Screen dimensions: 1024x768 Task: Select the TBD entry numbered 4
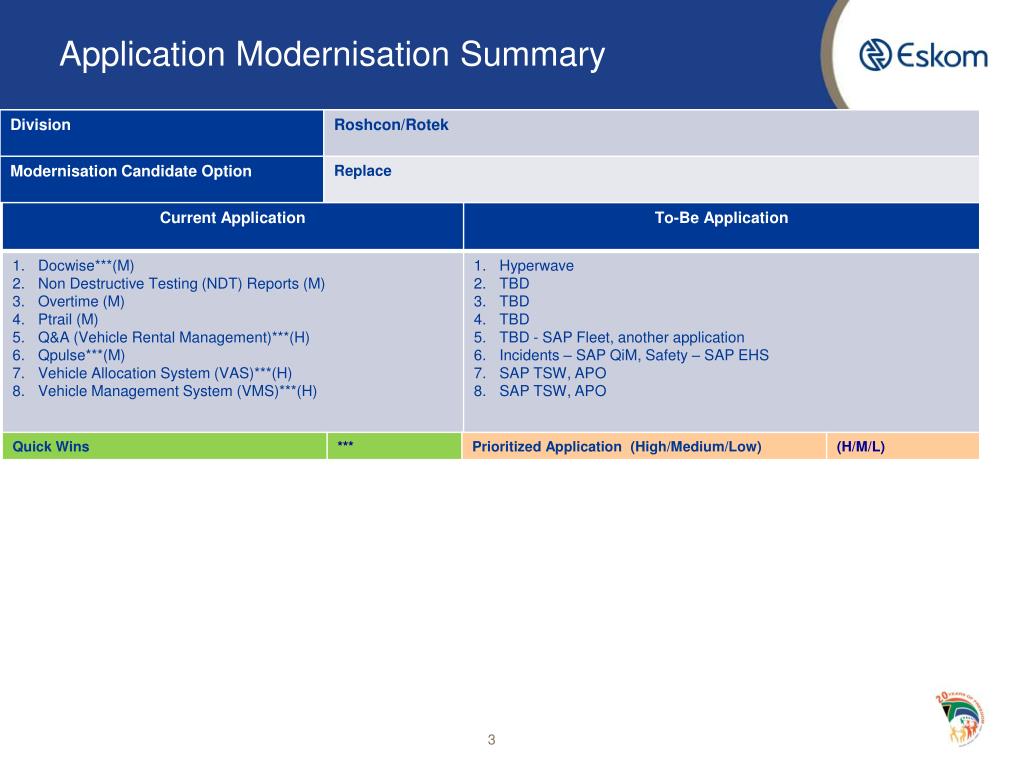tap(514, 319)
